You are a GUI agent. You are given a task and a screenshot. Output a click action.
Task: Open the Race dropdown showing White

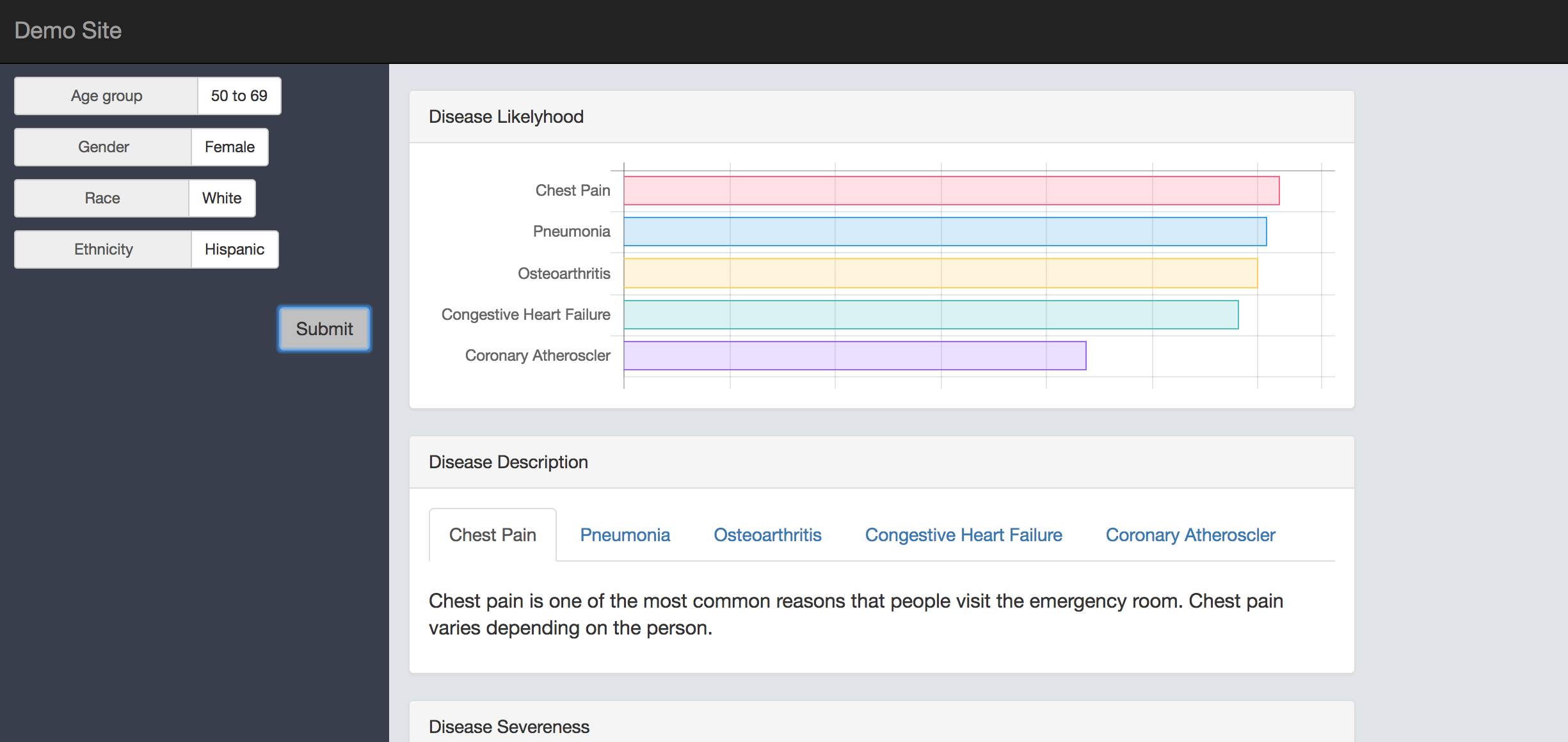click(x=221, y=198)
